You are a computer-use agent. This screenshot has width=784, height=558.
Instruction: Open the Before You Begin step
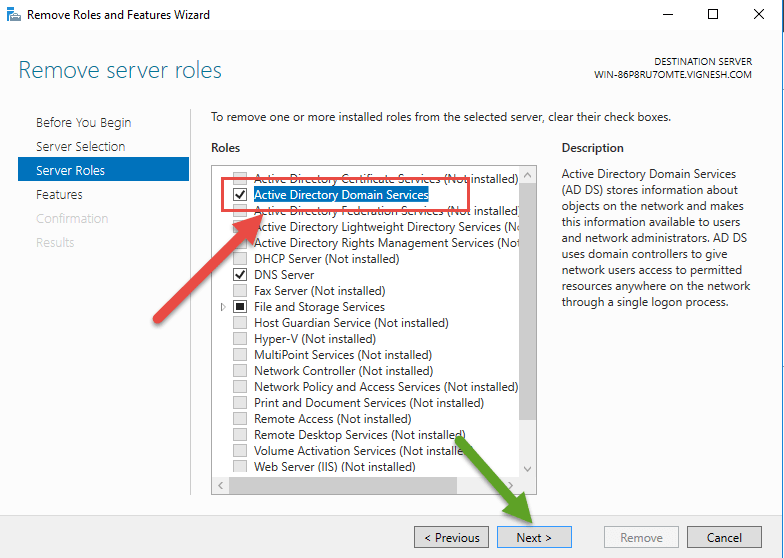click(83, 122)
